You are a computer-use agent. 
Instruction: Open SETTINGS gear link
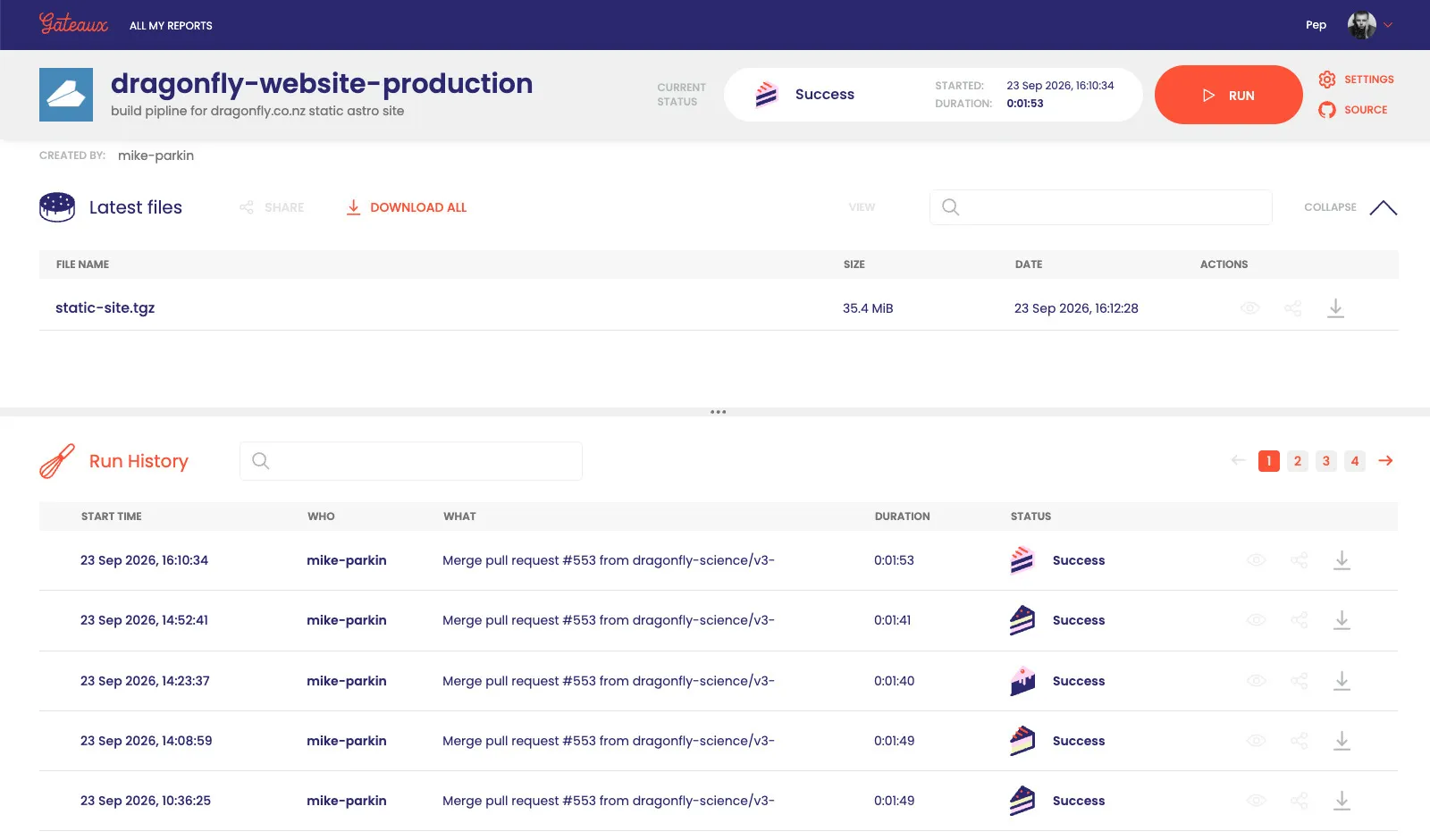click(1356, 80)
